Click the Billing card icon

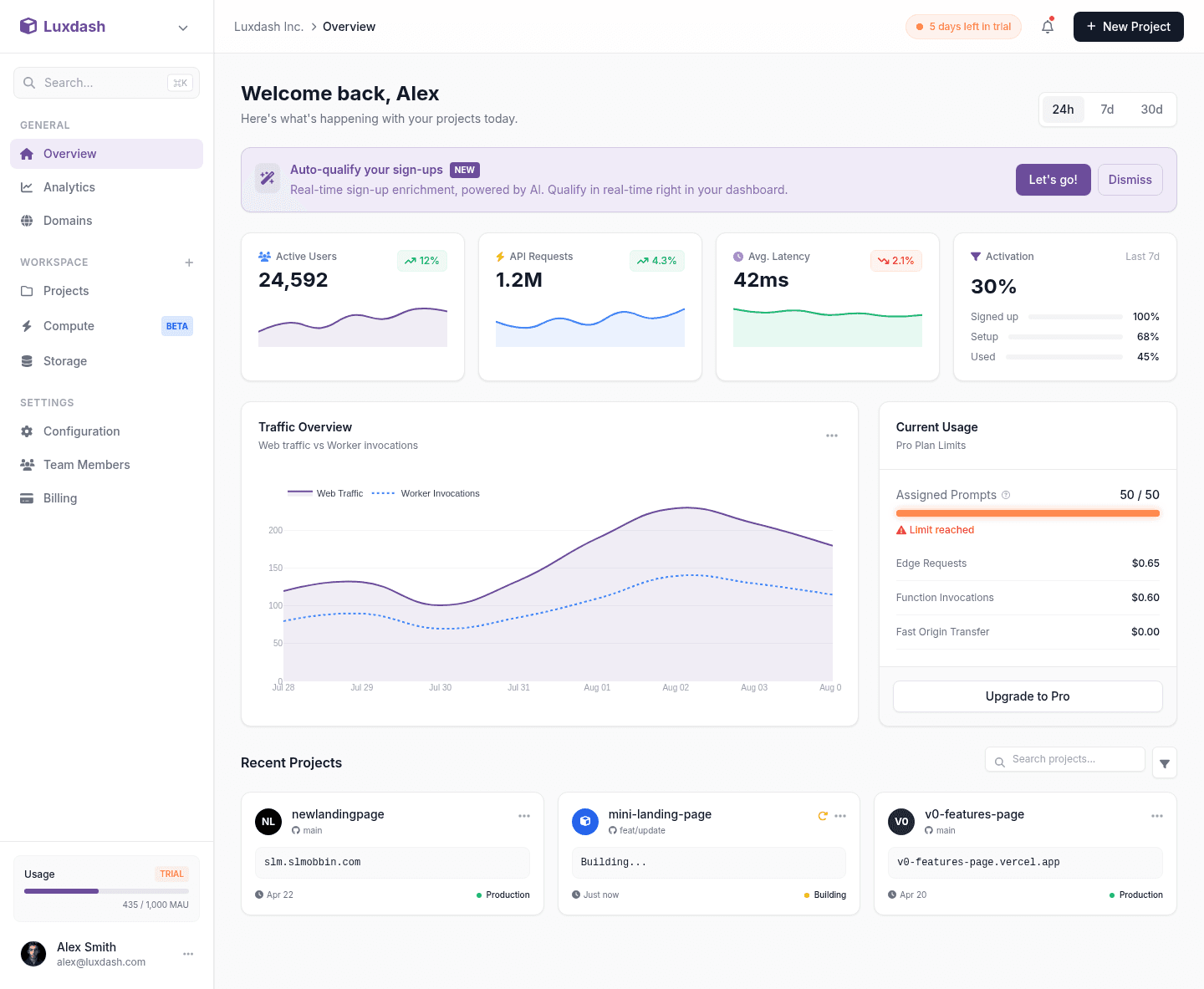pos(27,498)
